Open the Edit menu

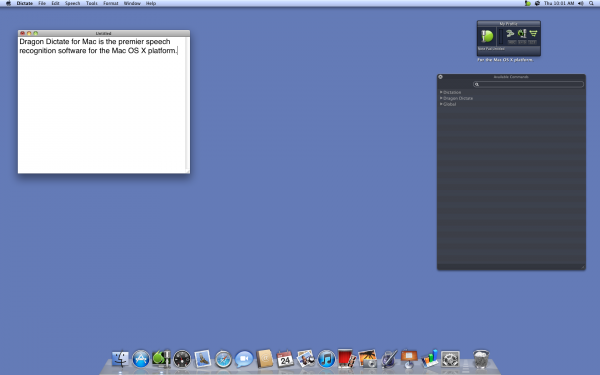click(x=55, y=3)
